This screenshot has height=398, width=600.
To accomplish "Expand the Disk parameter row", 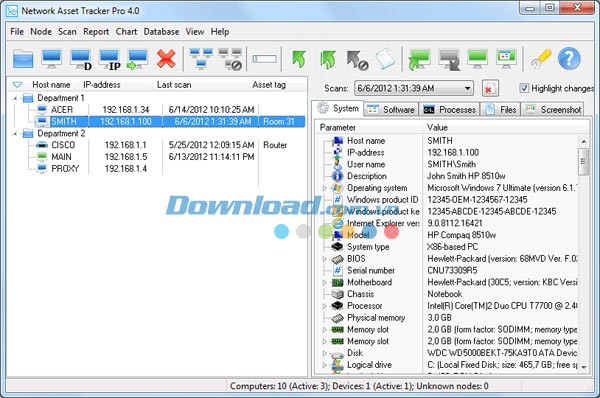I will [x=325, y=353].
